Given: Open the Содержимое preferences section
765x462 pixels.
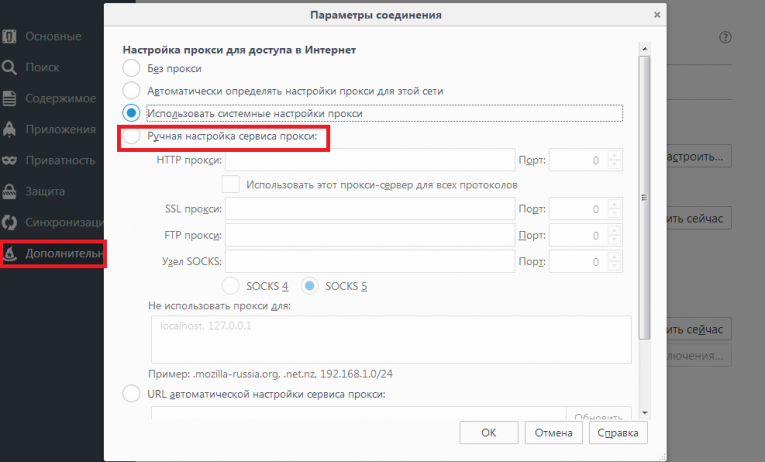Looking at the screenshot, I should (x=60, y=99).
